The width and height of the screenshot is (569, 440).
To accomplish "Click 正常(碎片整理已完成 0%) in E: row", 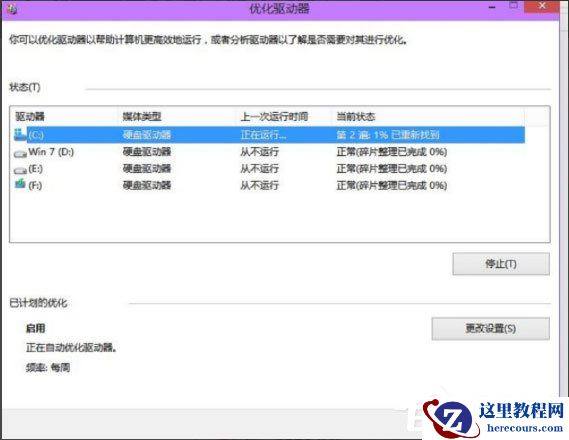I will pos(392,169).
